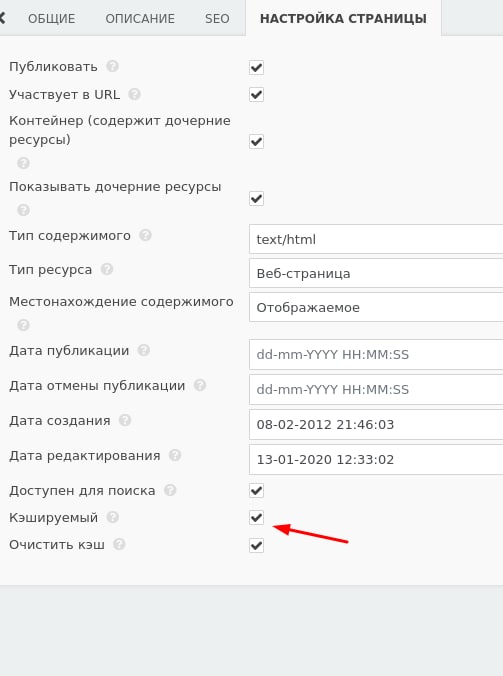
Task: Click help icon next to Публиковать
Action: [112, 66]
